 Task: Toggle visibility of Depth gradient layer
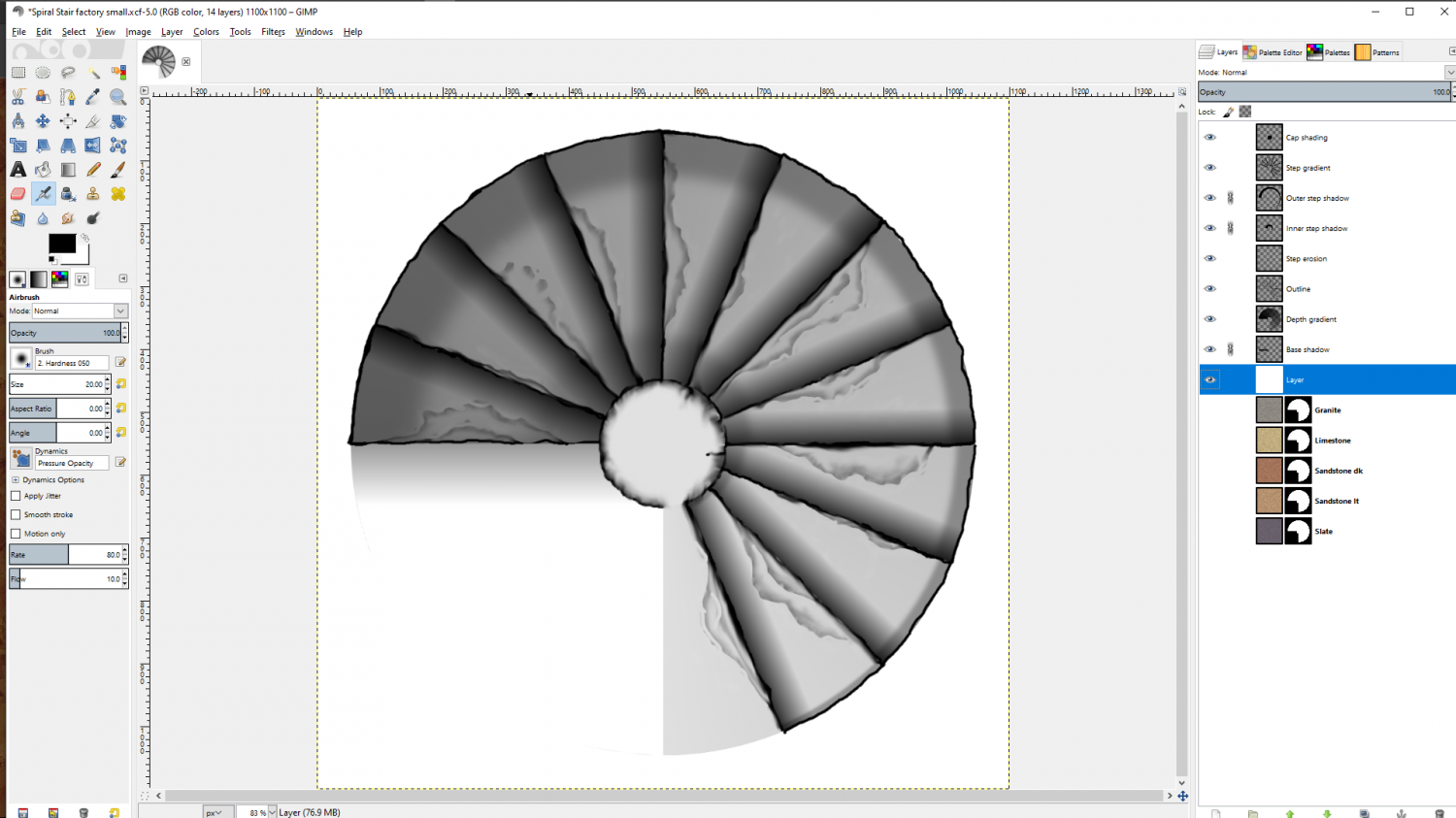[1209, 319]
